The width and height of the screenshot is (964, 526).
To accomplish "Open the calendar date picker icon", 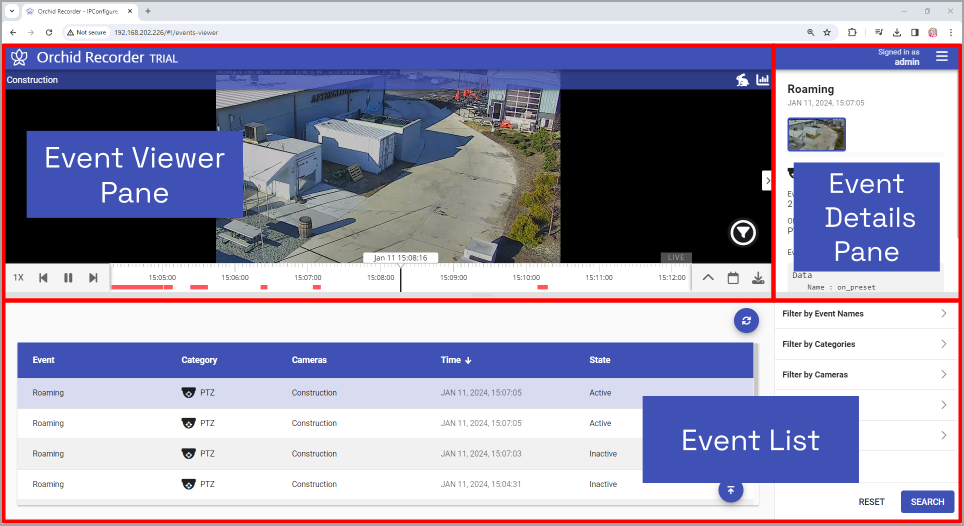I will coord(733,278).
